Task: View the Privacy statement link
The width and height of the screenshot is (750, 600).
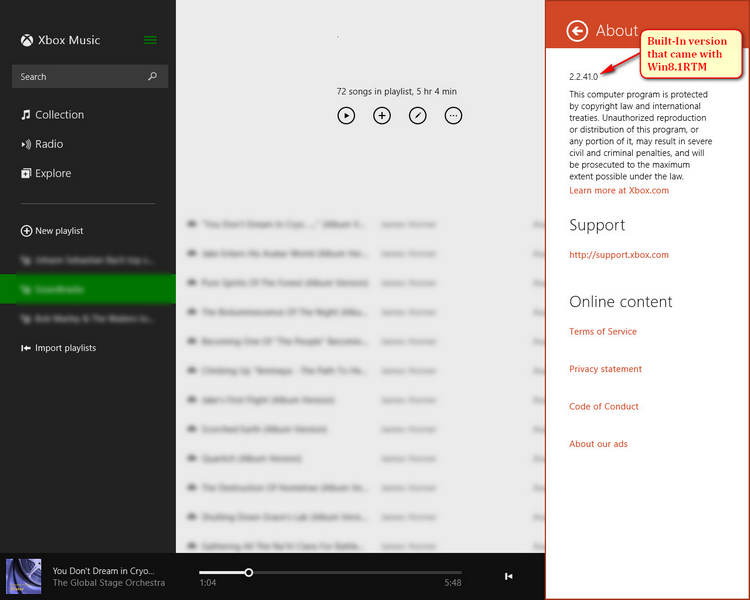Action: 605,369
